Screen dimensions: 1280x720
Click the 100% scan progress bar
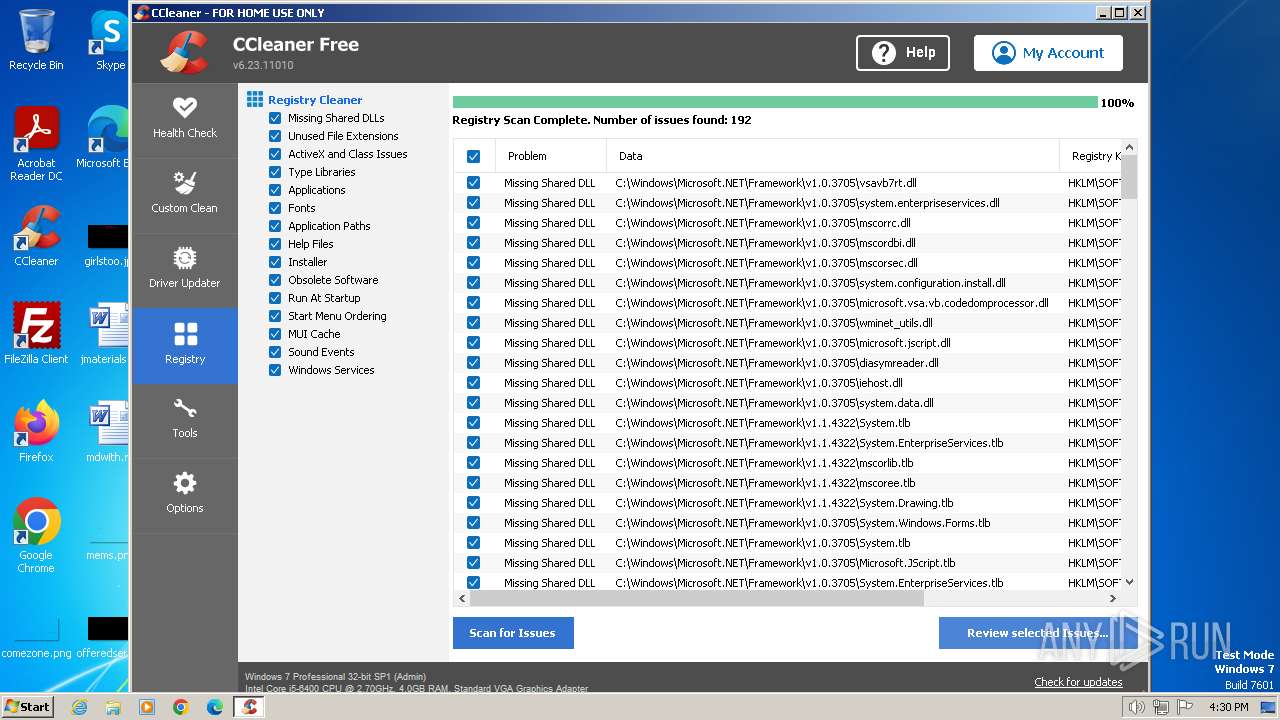click(x=775, y=102)
